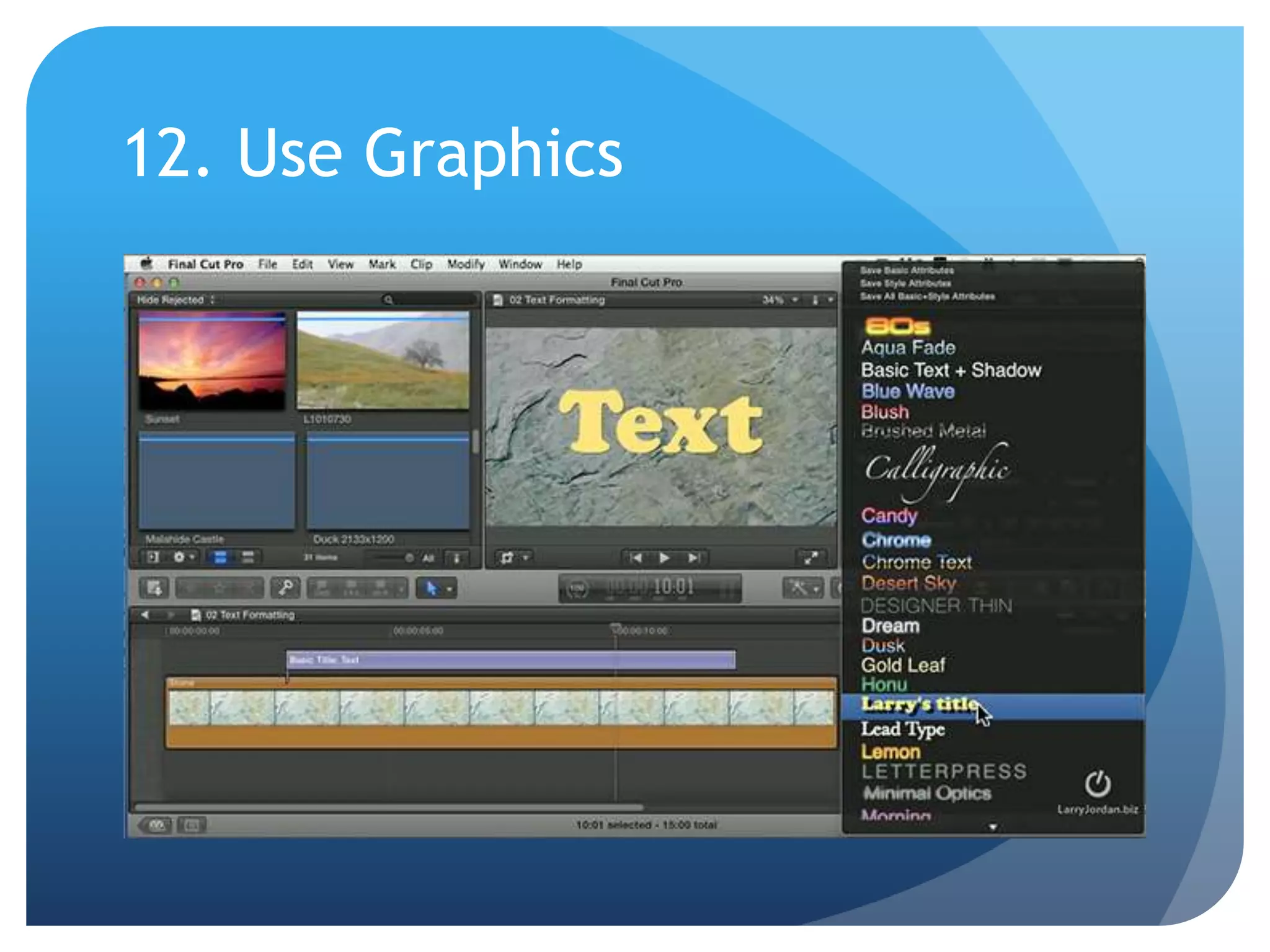
Task: Open the keyword editor key icon
Action: coord(286,588)
